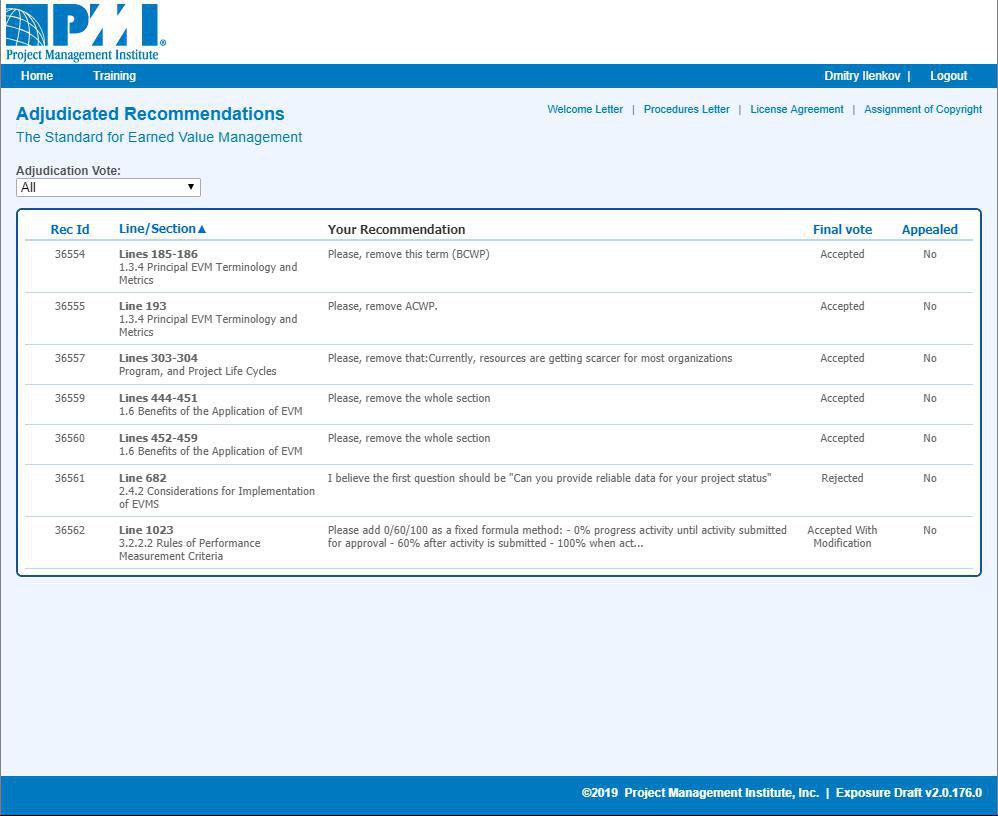998x816 pixels.
Task: Click the Accepted With Modification vote
Action: pos(842,537)
